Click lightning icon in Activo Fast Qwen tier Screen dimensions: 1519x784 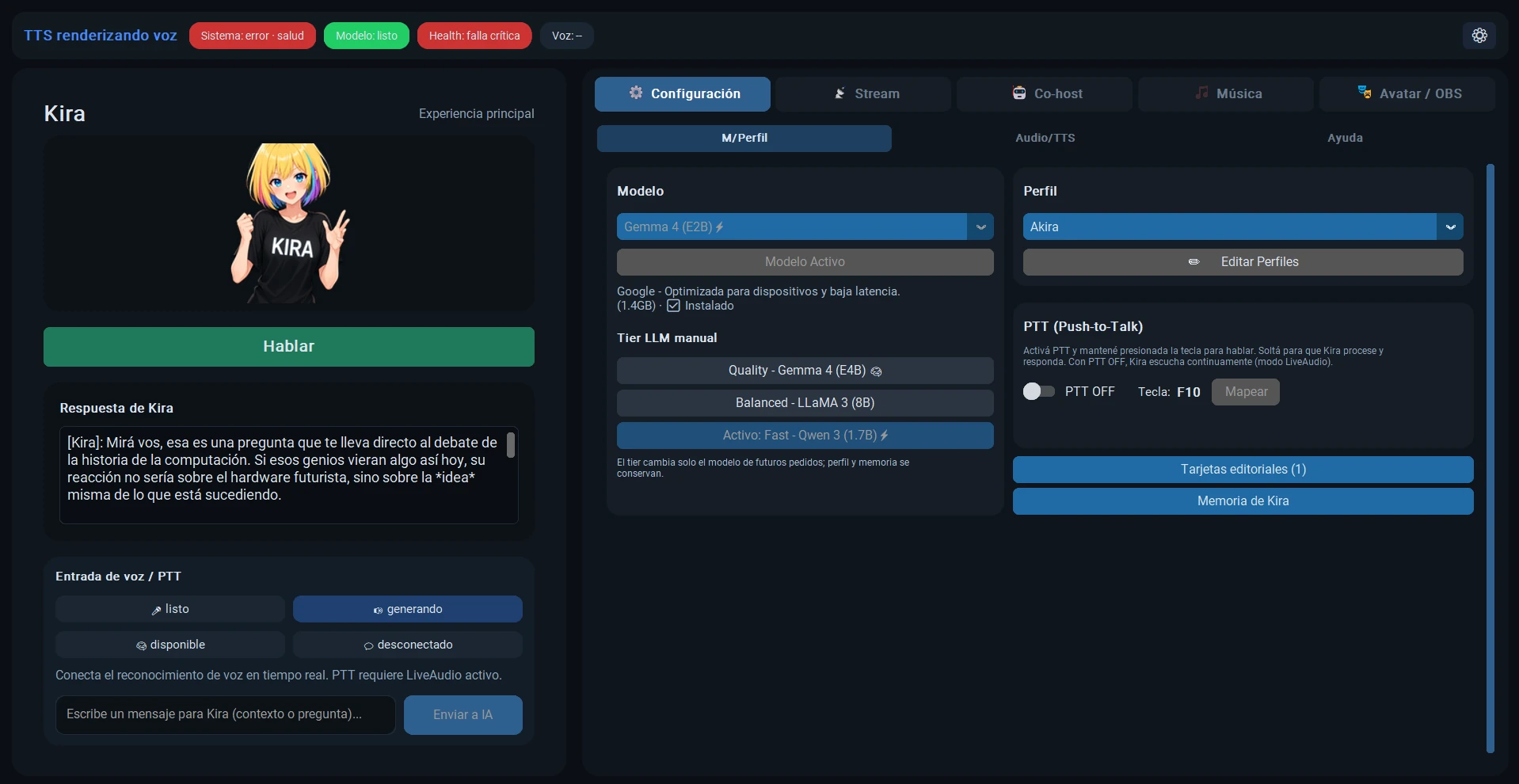[884, 436]
